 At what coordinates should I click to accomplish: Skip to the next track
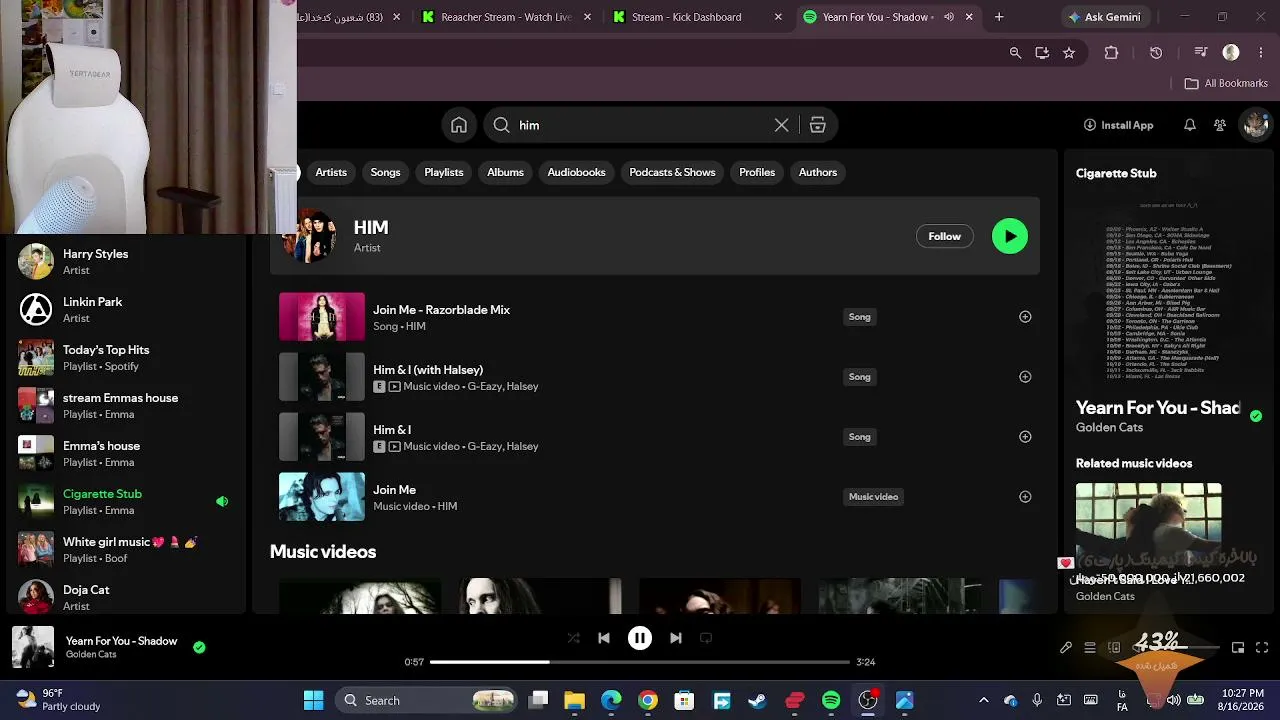click(676, 638)
